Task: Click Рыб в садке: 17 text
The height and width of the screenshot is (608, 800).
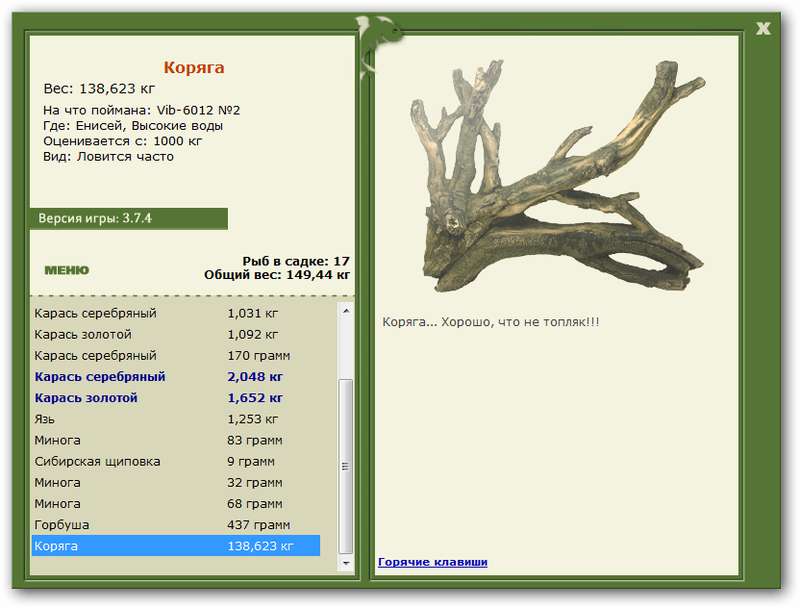Action: tap(296, 261)
